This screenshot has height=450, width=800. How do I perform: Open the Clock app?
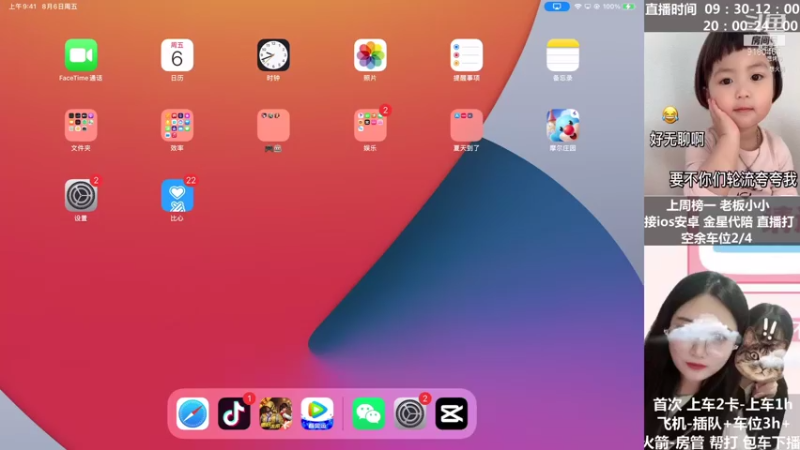273,55
